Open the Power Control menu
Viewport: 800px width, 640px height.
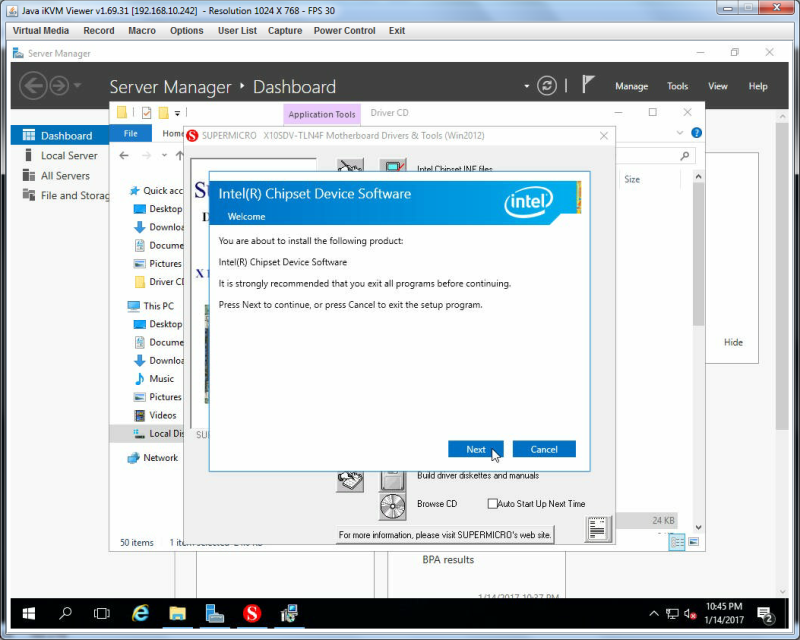pyautogui.click(x=344, y=31)
